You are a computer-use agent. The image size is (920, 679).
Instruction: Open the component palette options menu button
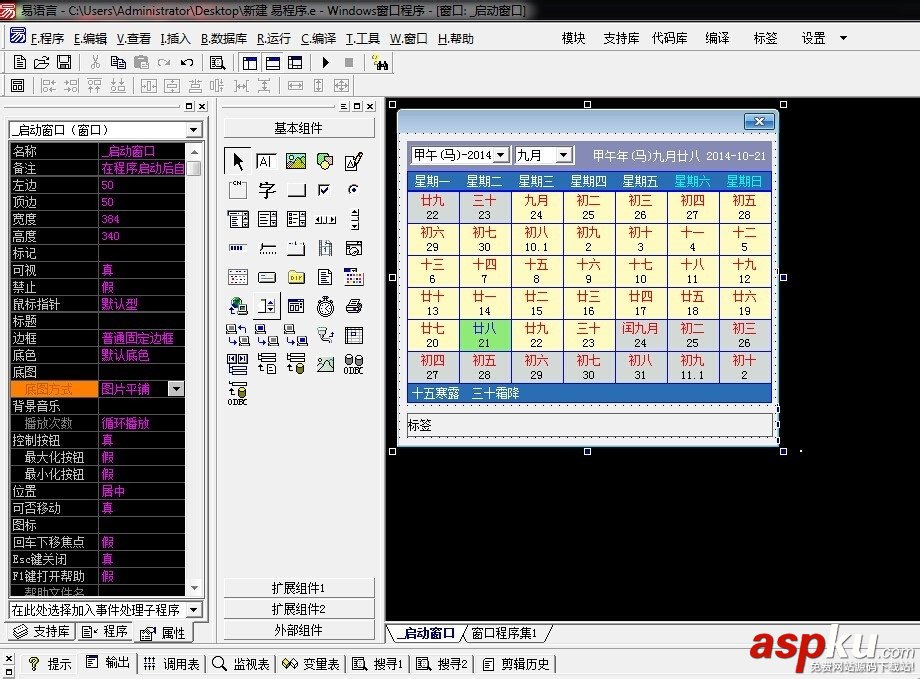344,106
